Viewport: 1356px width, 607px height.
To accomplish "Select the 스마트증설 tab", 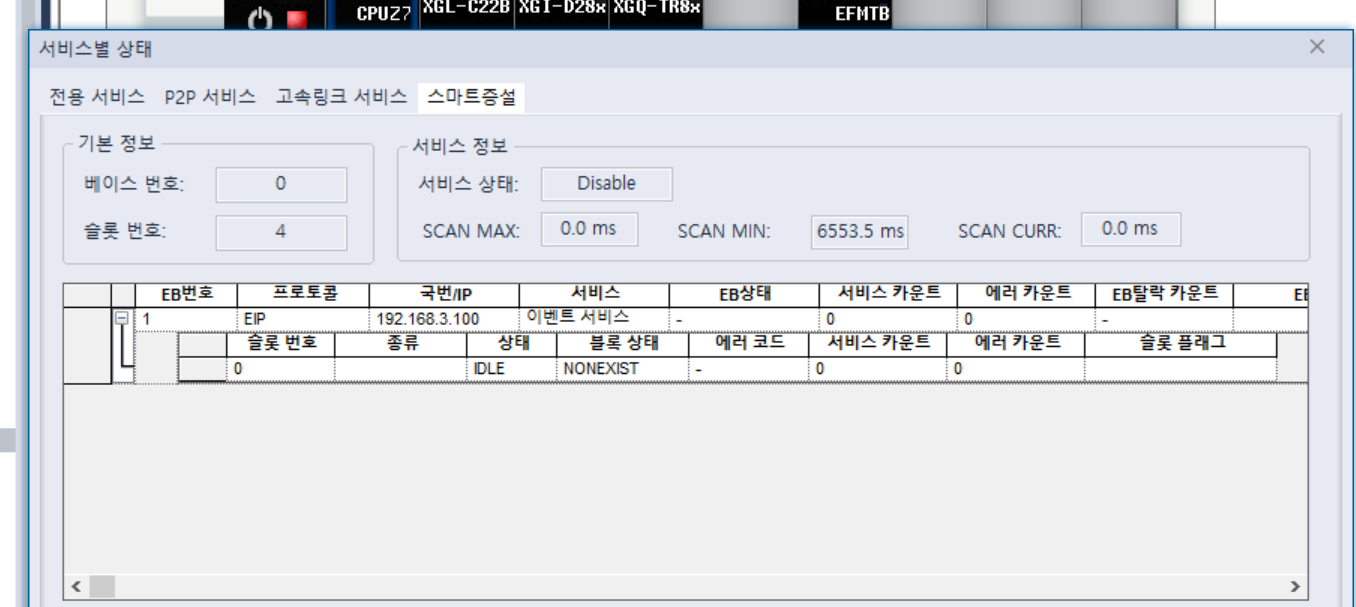I will (x=471, y=97).
